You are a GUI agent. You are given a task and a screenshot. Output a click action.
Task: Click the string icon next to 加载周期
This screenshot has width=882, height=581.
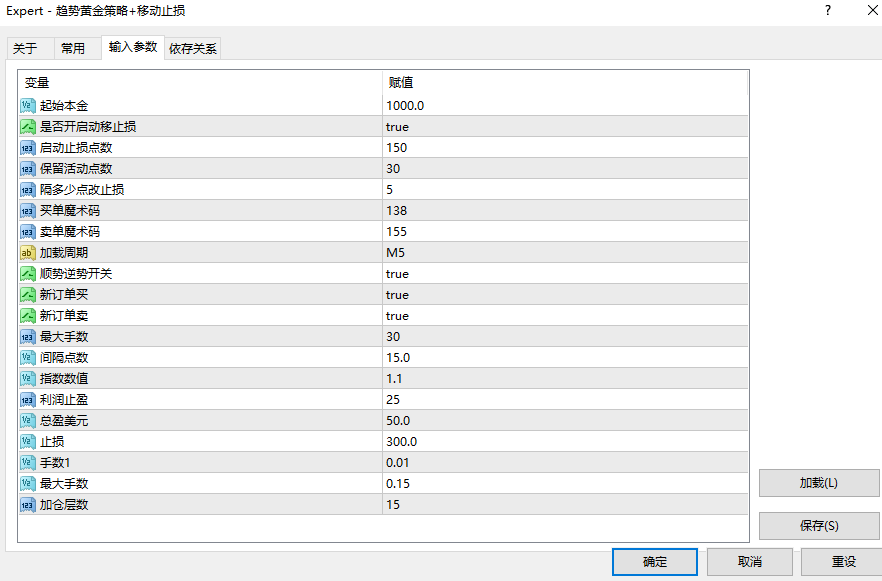pos(28,252)
